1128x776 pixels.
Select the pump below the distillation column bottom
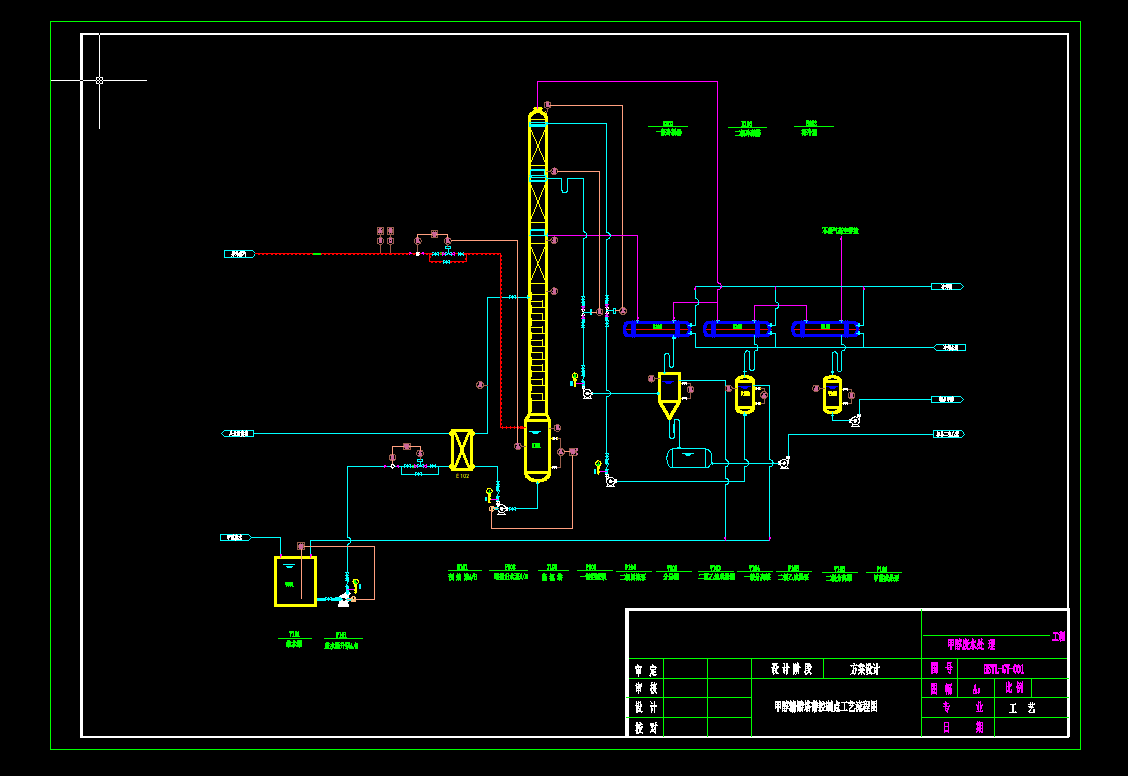pos(501,509)
